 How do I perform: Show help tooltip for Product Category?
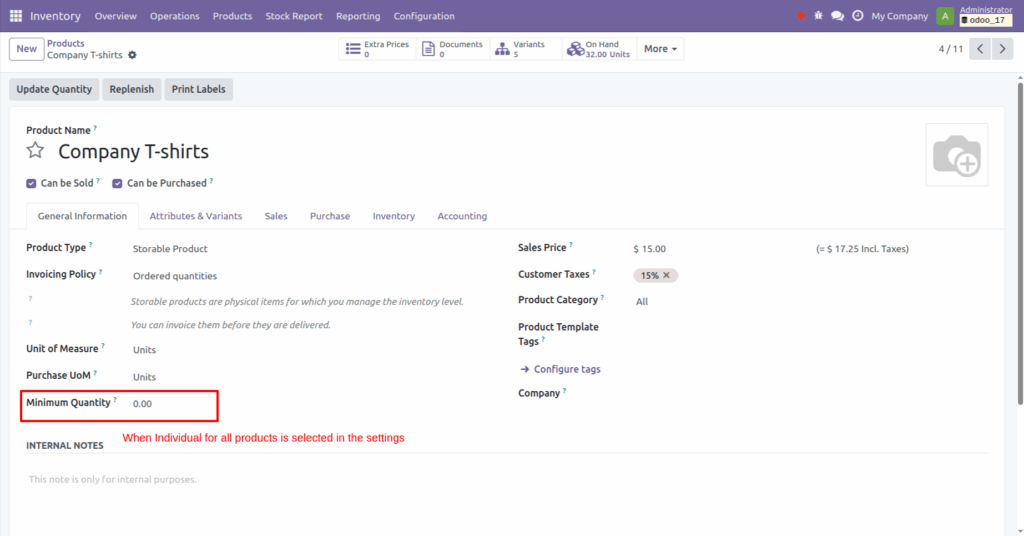pos(602,297)
